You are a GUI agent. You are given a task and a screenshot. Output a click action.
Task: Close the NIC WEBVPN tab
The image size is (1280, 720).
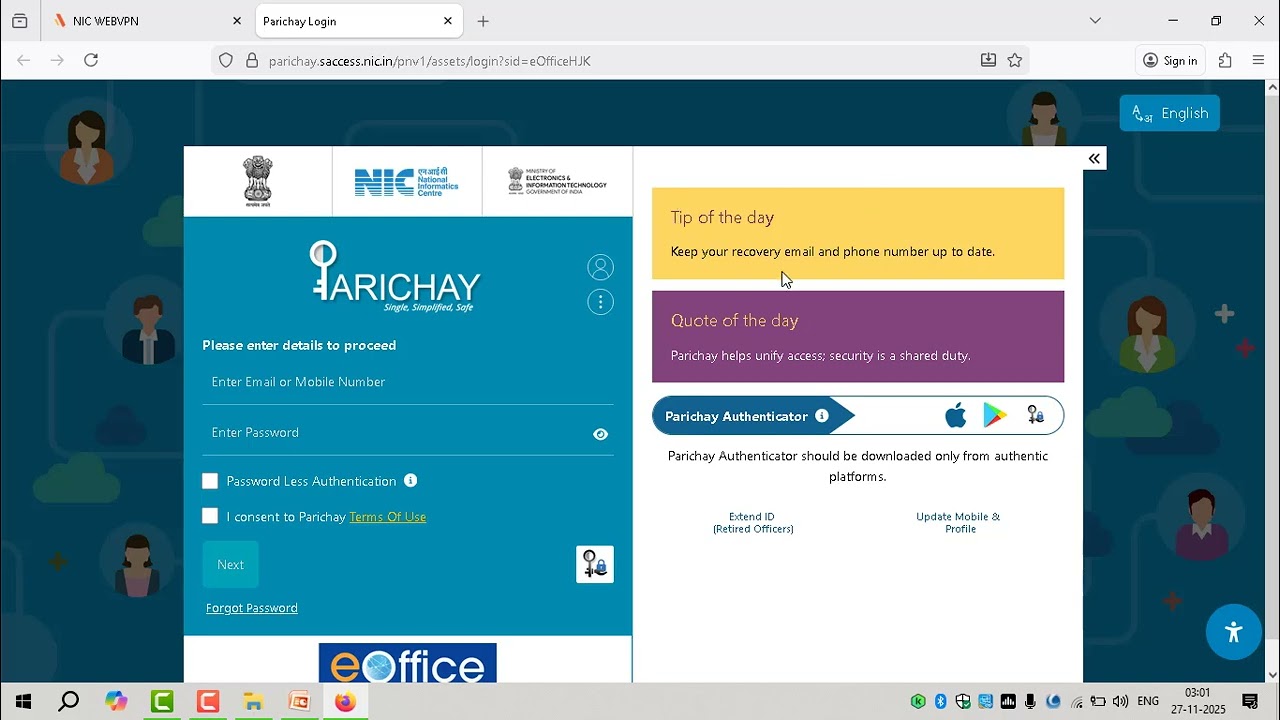pyautogui.click(x=237, y=21)
